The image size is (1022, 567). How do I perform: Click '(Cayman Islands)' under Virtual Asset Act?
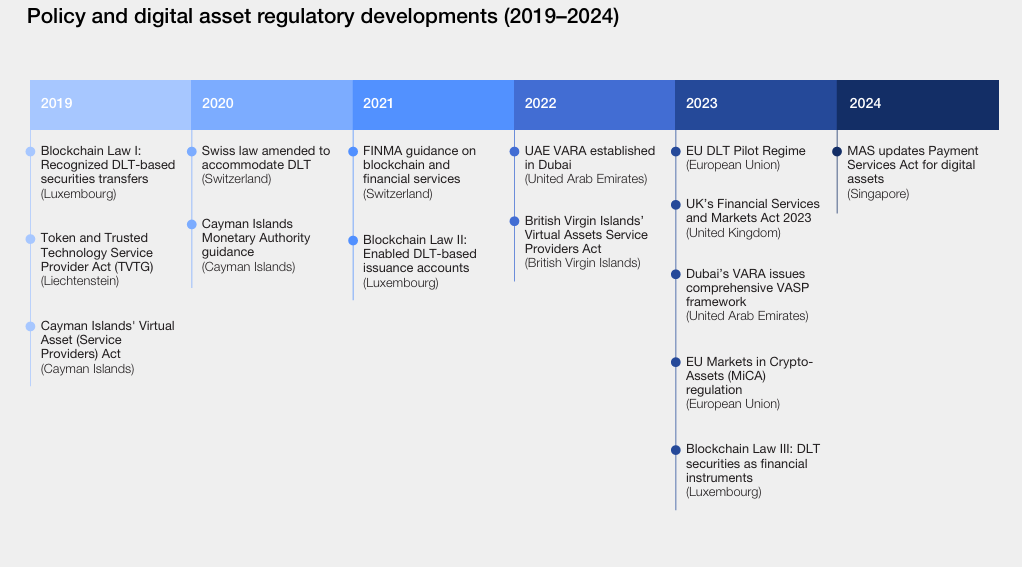coord(87,369)
